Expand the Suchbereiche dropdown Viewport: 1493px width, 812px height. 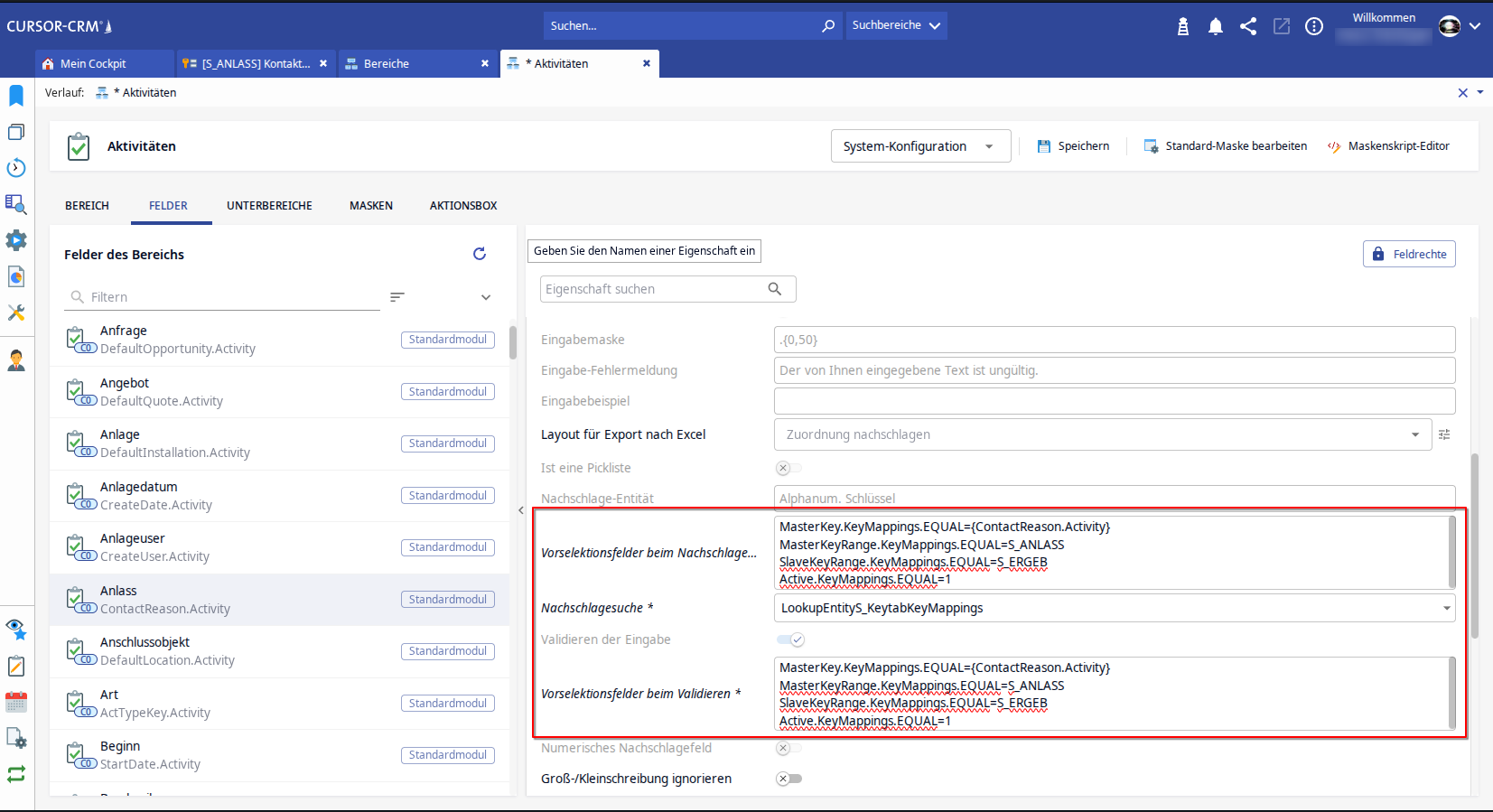point(895,25)
